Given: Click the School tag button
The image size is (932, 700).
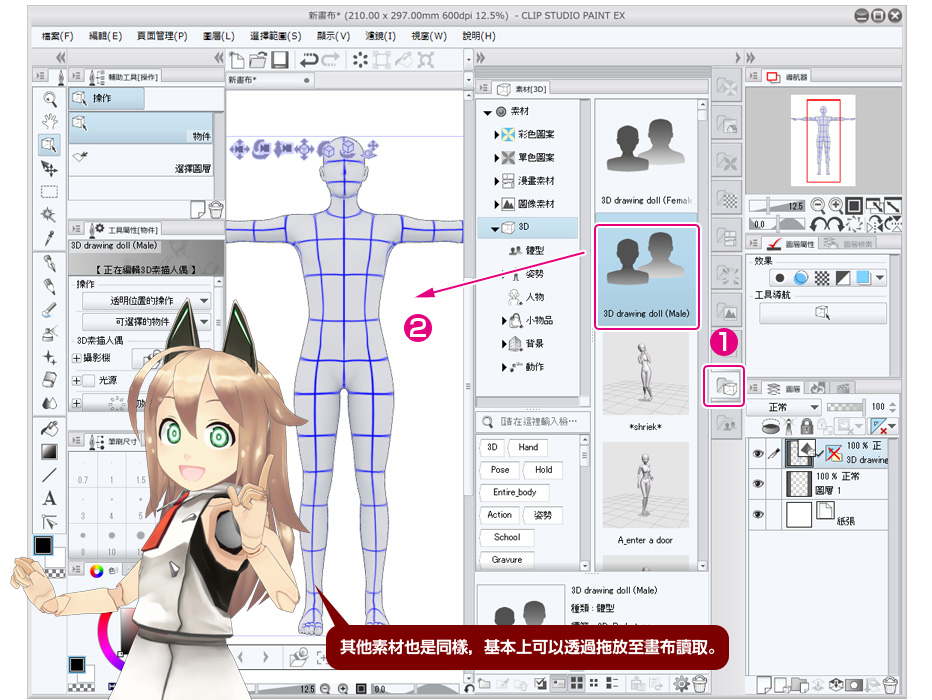Looking at the screenshot, I should (x=506, y=537).
